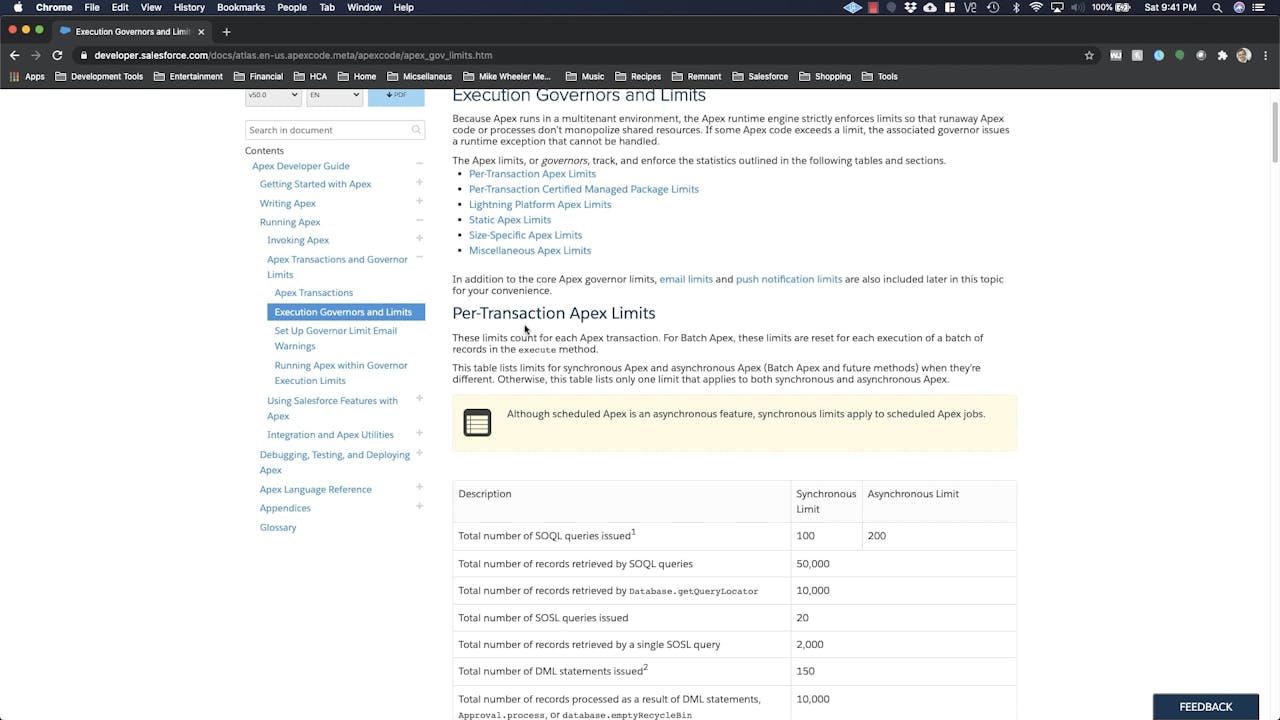The height and width of the screenshot is (720, 1280).
Task: Open the EN language dropdown
Action: tap(334, 95)
